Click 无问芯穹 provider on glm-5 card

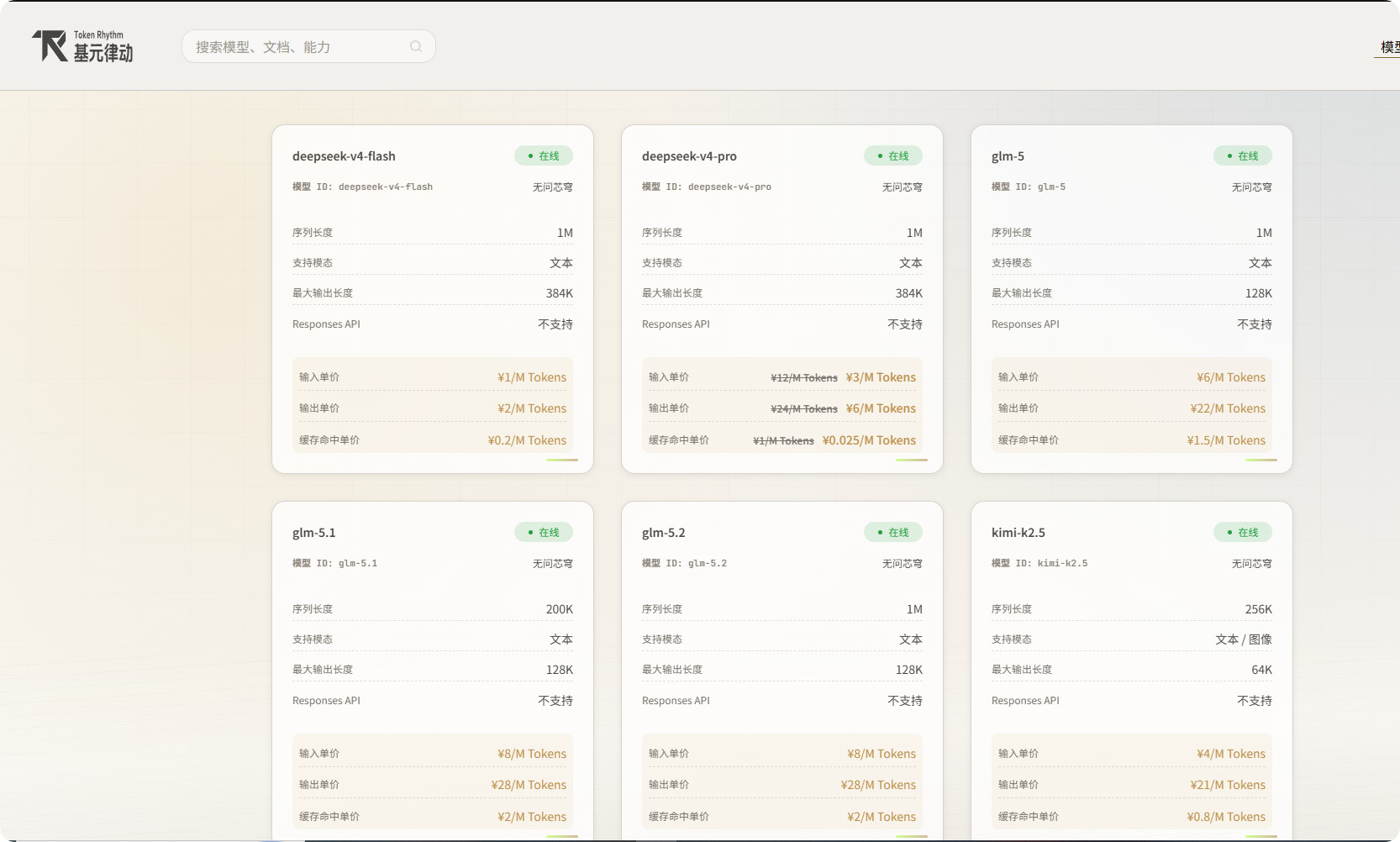[x=1251, y=187]
